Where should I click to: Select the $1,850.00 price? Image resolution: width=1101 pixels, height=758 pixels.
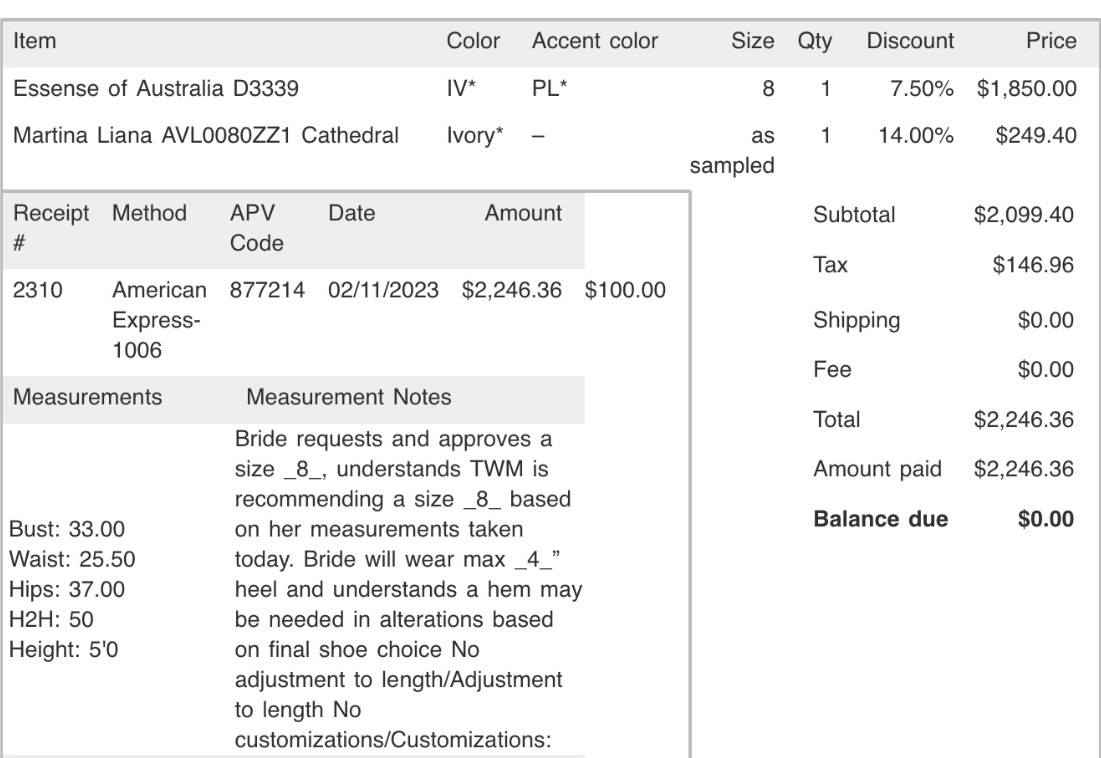pyautogui.click(x=1026, y=88)
